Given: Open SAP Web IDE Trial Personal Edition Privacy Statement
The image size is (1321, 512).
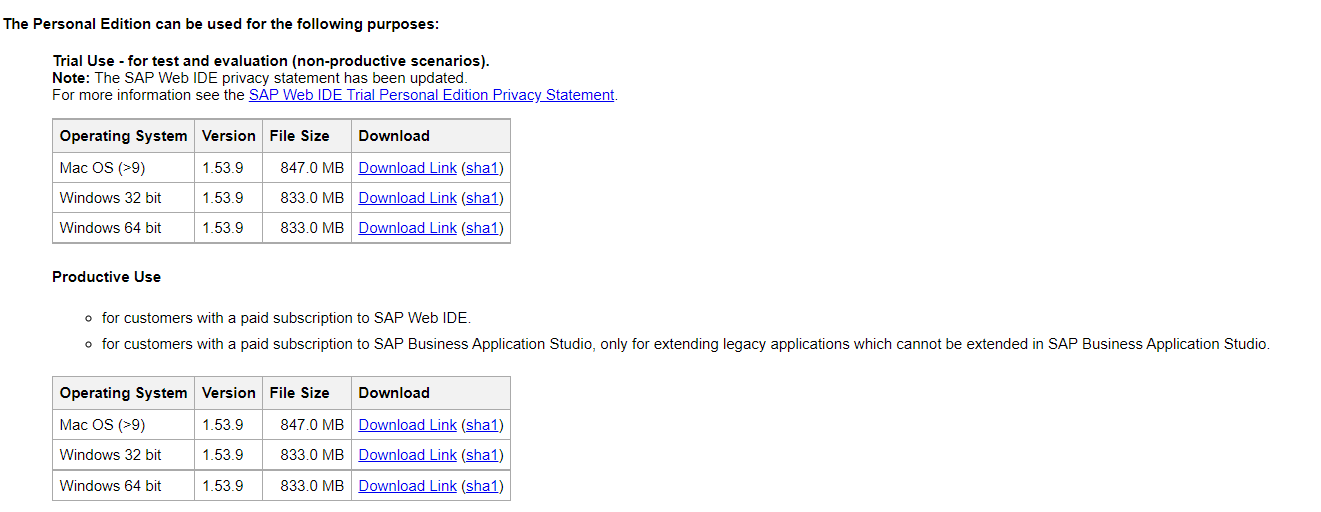Looking at the screenshot, I should [431, 95].
